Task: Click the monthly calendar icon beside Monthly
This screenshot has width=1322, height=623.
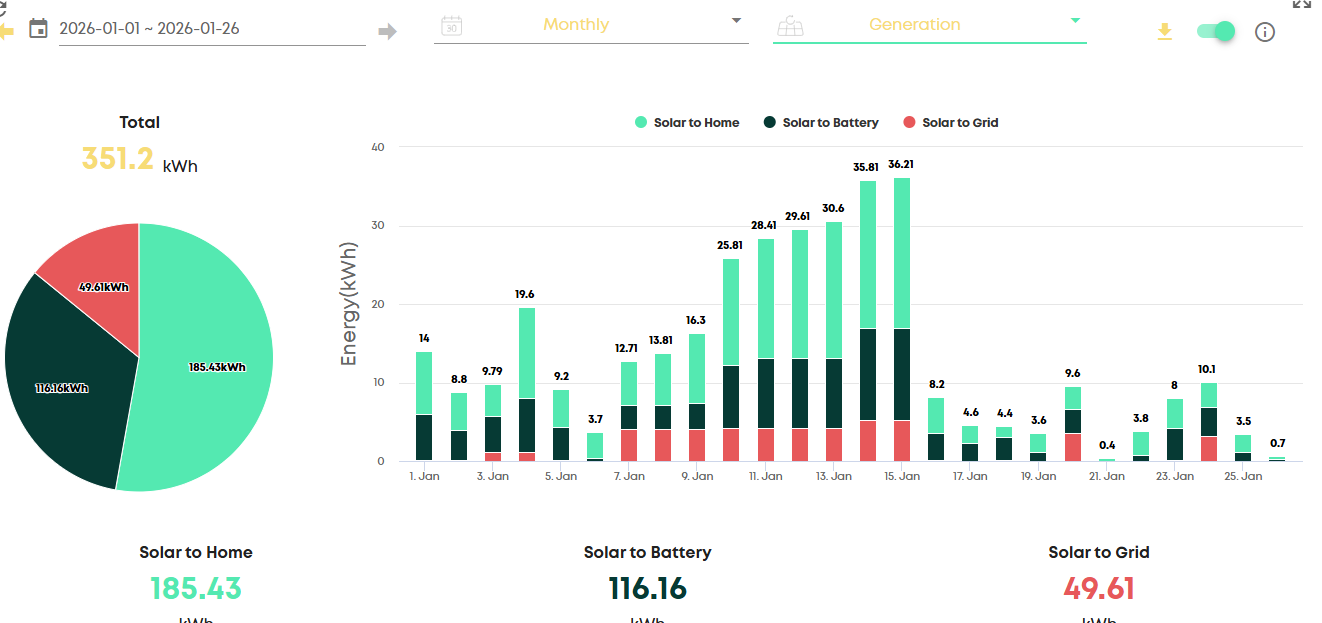Action: click(x=451, y=25)
